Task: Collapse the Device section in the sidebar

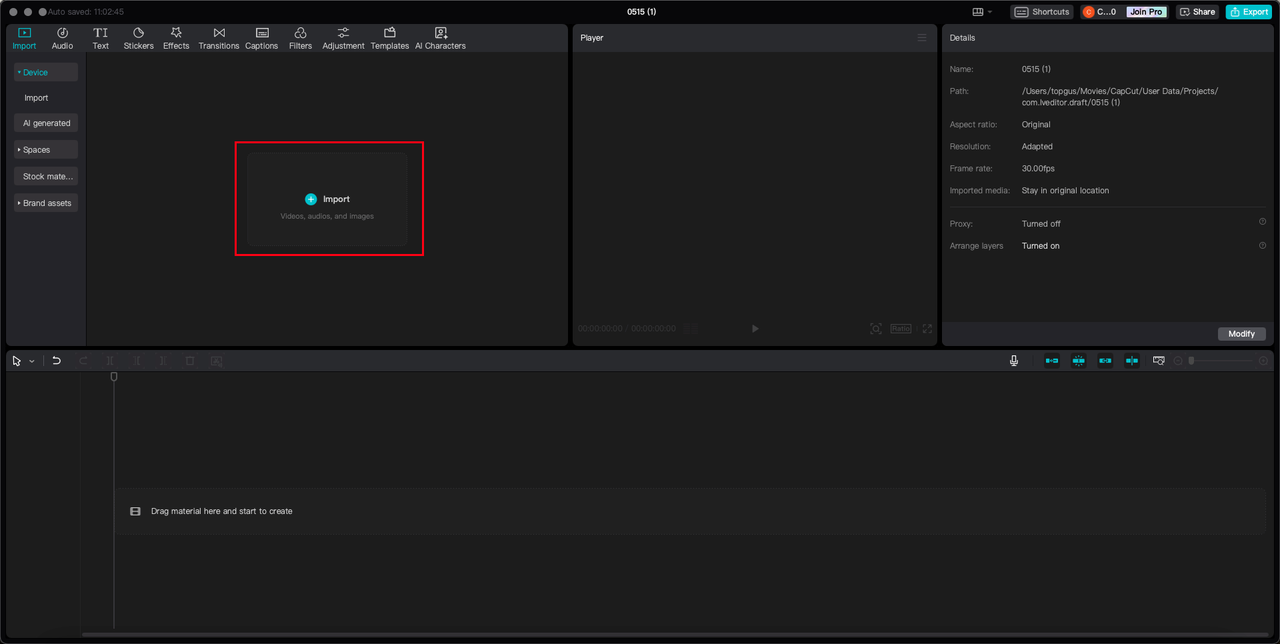Action: point(46,72)
